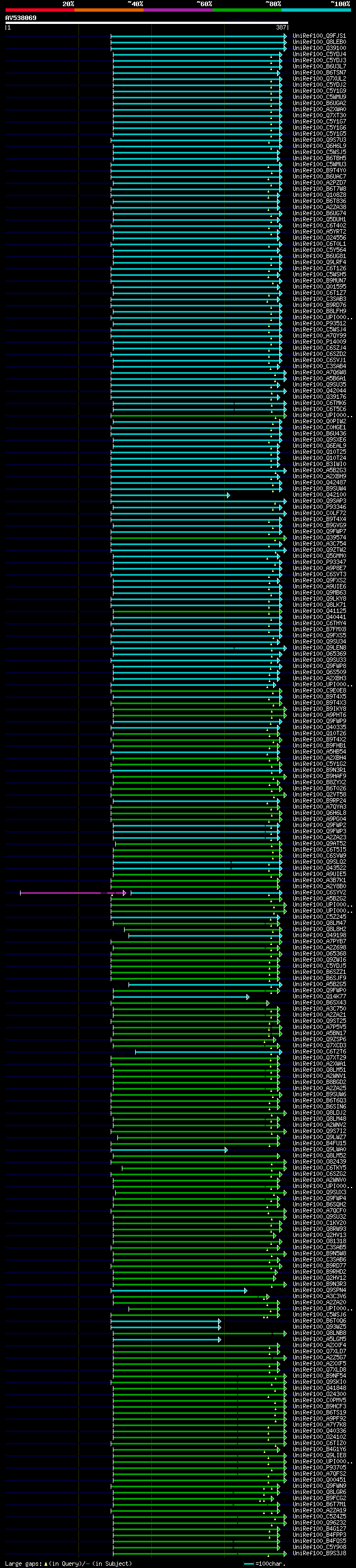Open hit UniRef100_Q9FJS1

click(319, 36)
